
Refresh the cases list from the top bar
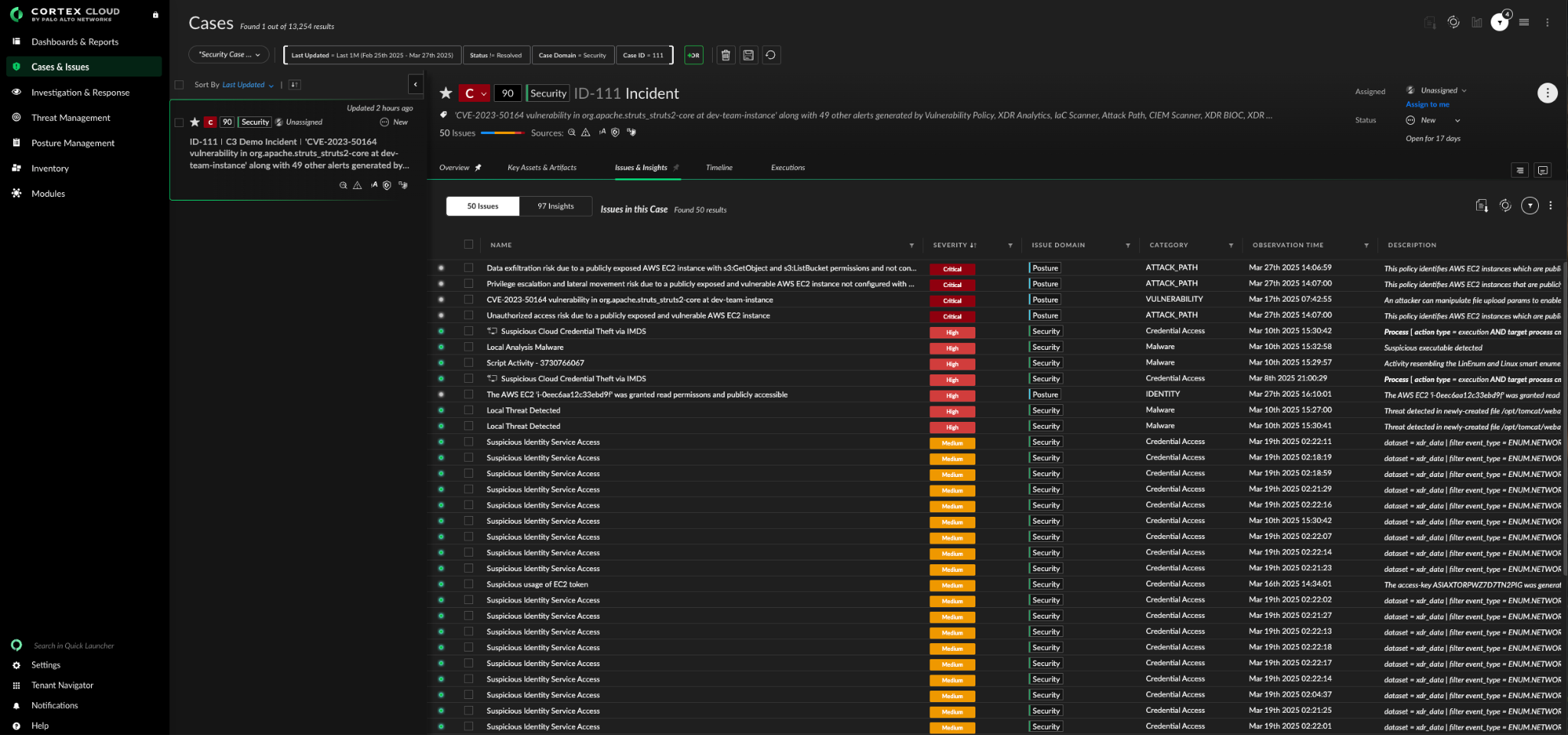tap(1453, 22)
